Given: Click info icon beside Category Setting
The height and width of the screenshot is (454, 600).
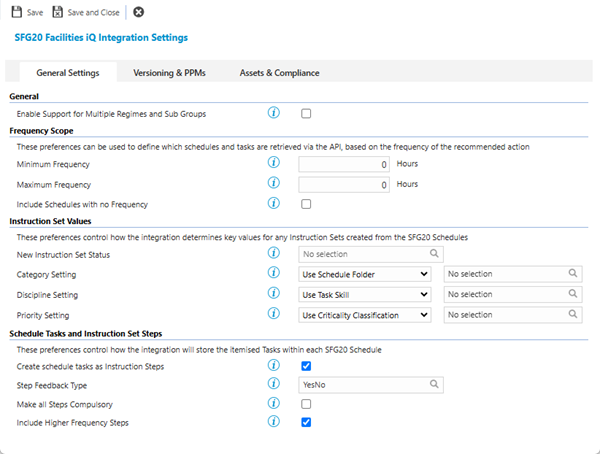Looking at the screenshot, I should pyautogui.click(x=274, y=273).
